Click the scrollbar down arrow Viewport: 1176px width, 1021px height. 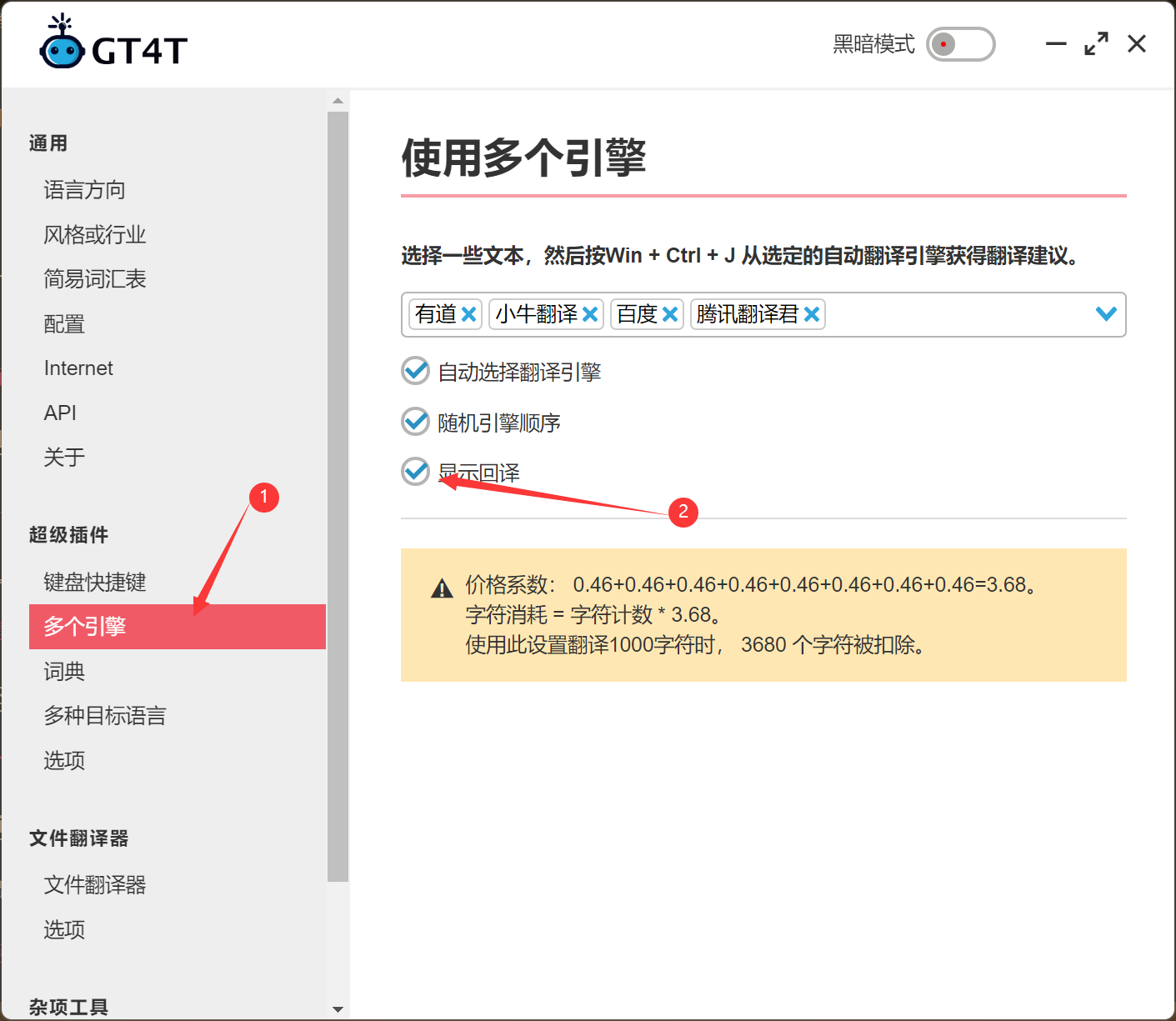[338, 1008]
